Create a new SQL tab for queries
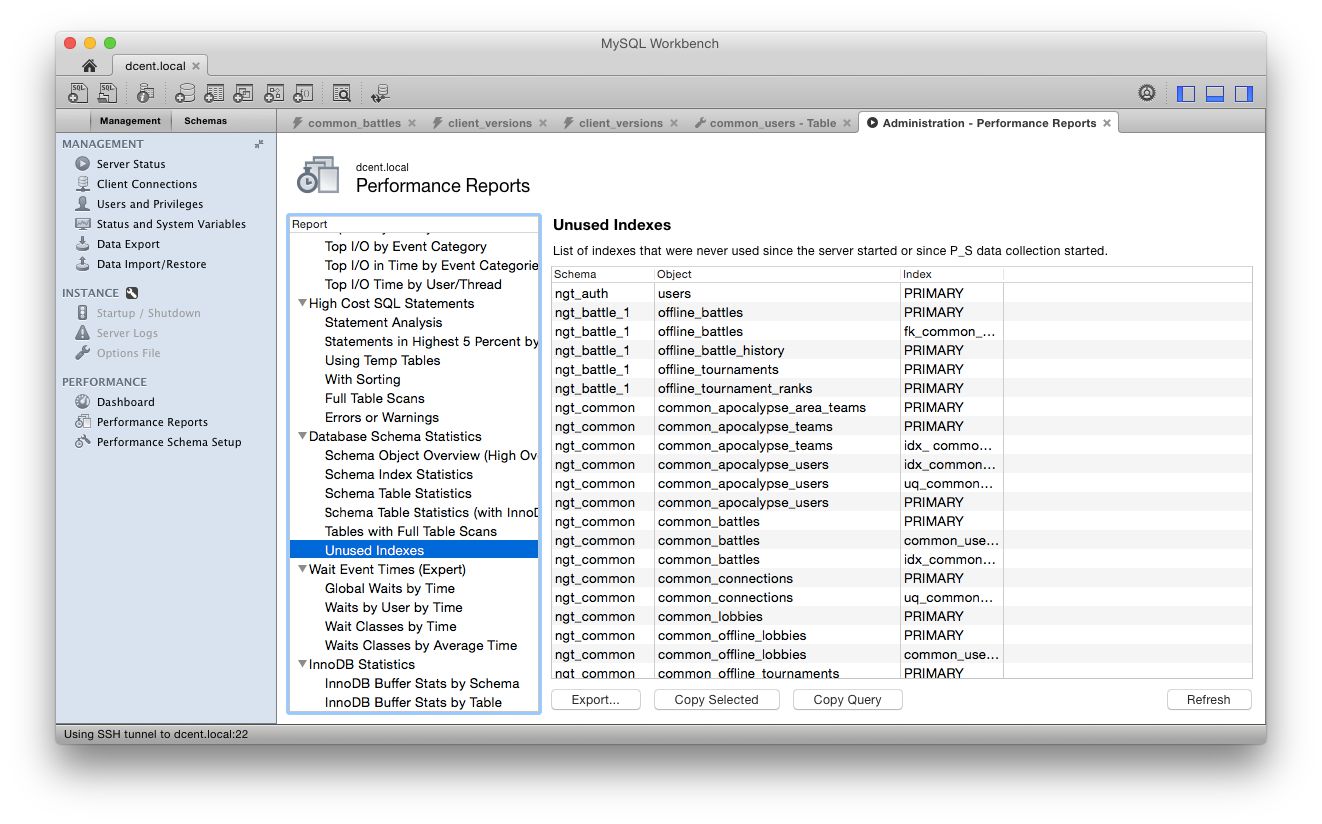This screenshot has width=1322, height=824. (x=78, y=93)
